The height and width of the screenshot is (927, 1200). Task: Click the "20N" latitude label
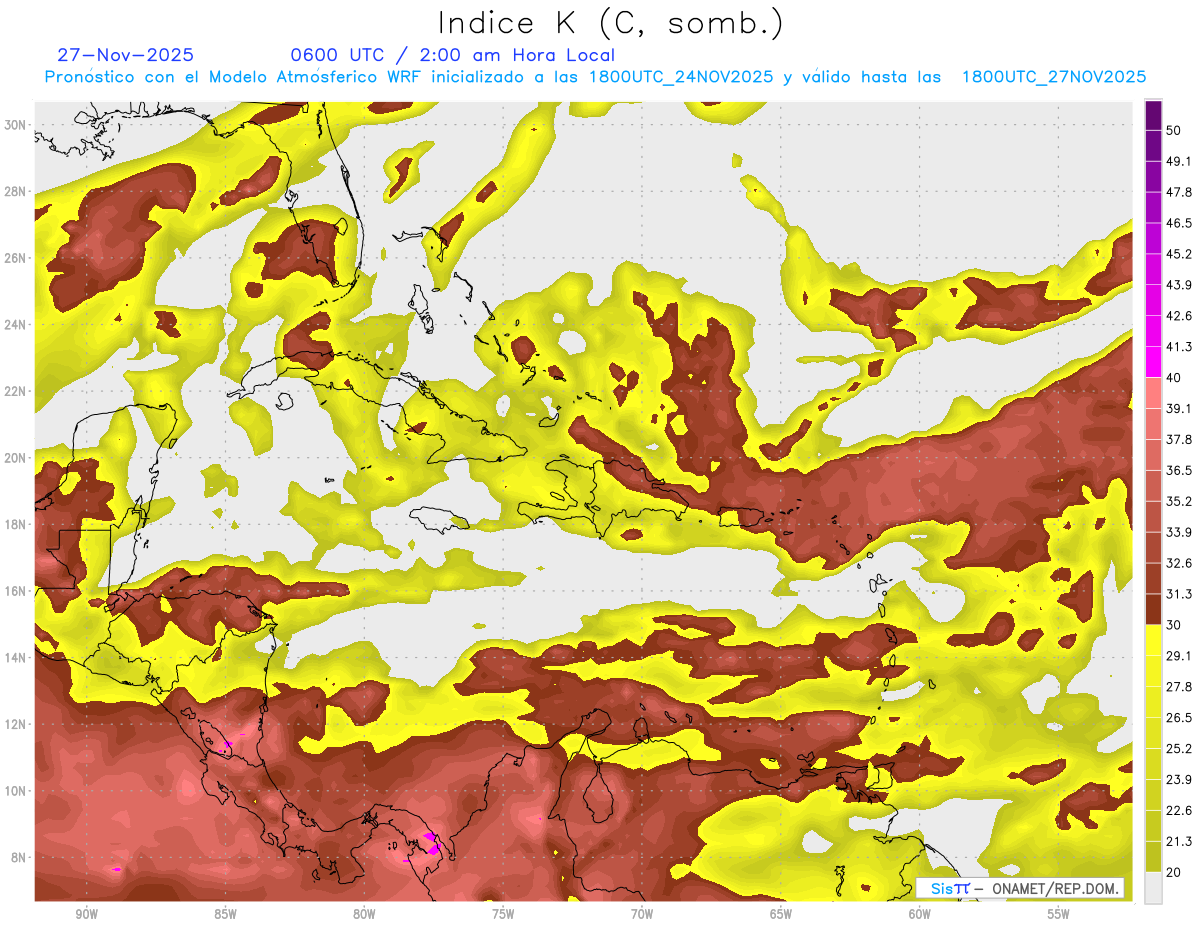point(16,458)
